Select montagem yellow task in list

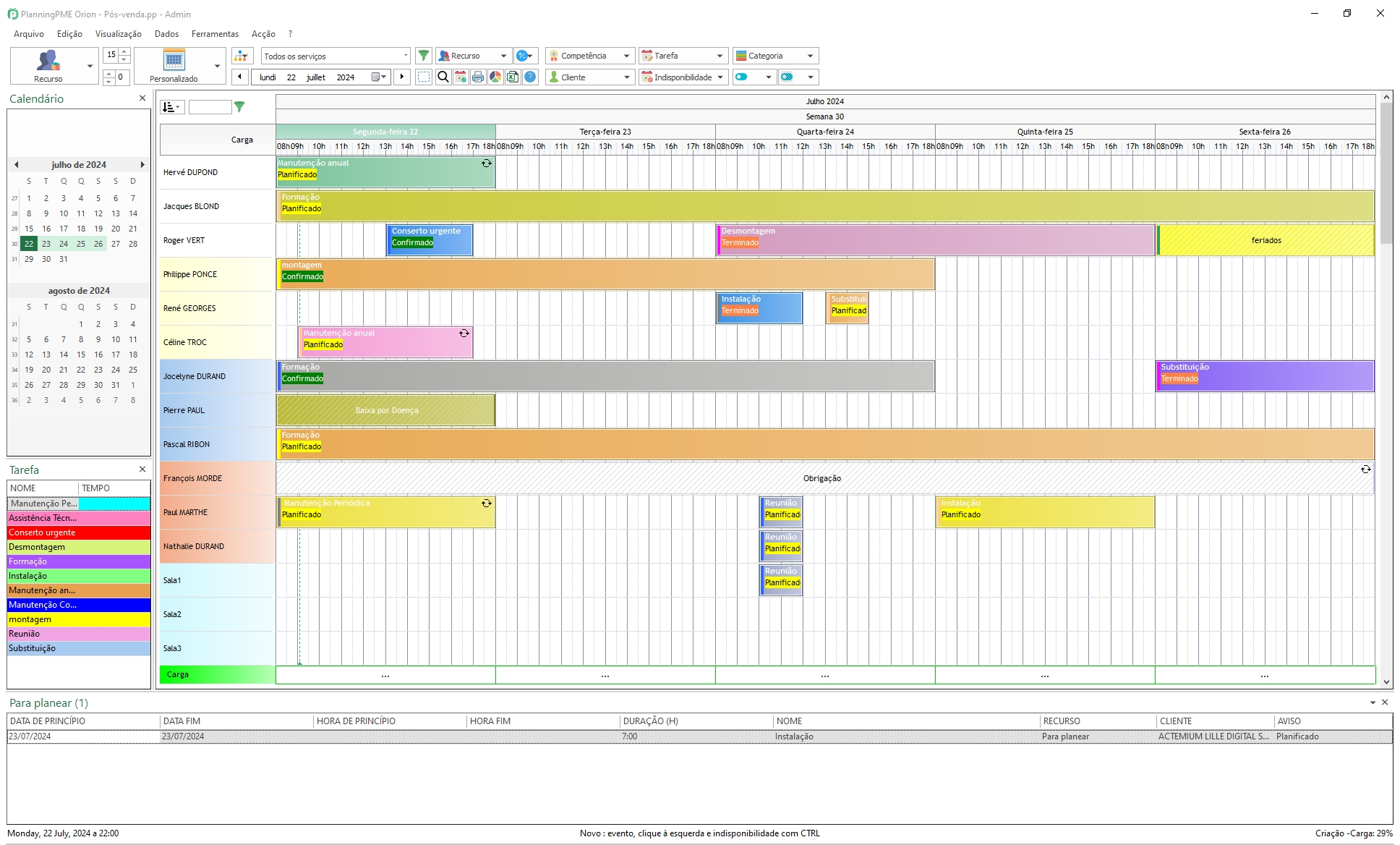click(x=79, y=619)
